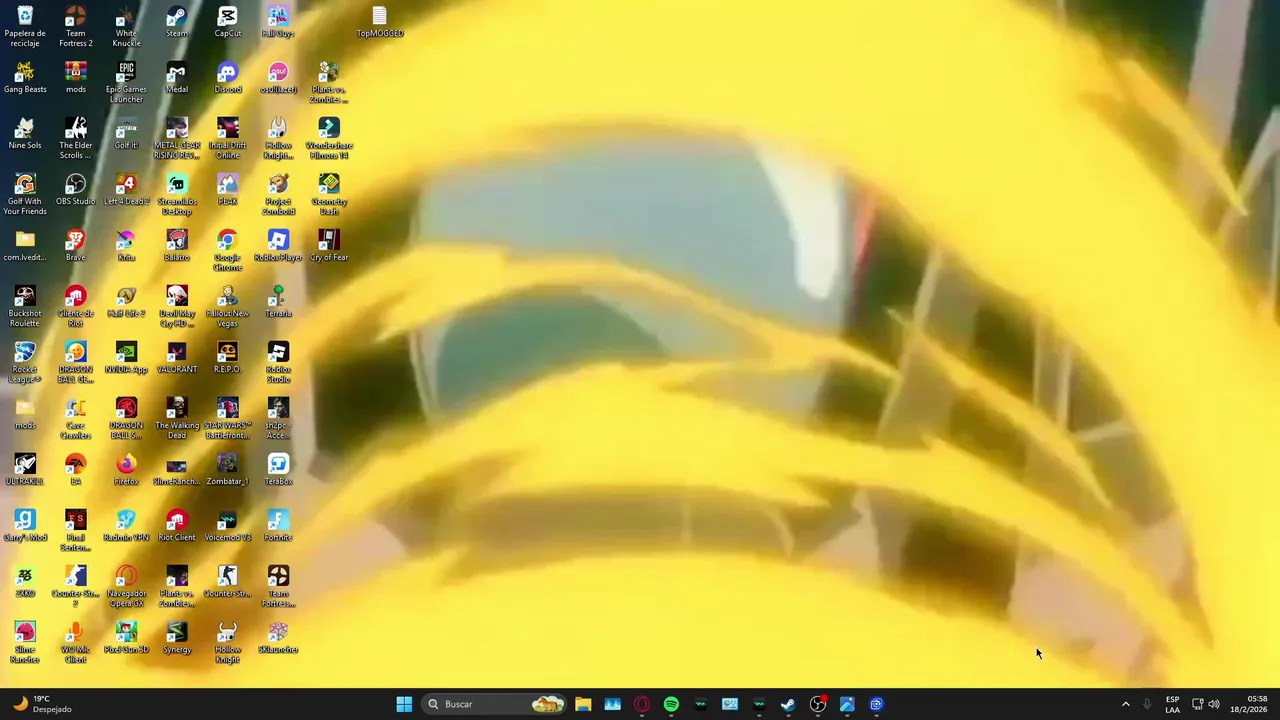
Task: Select the Roblox Player shortcut
Action: (x=278, y=246)
